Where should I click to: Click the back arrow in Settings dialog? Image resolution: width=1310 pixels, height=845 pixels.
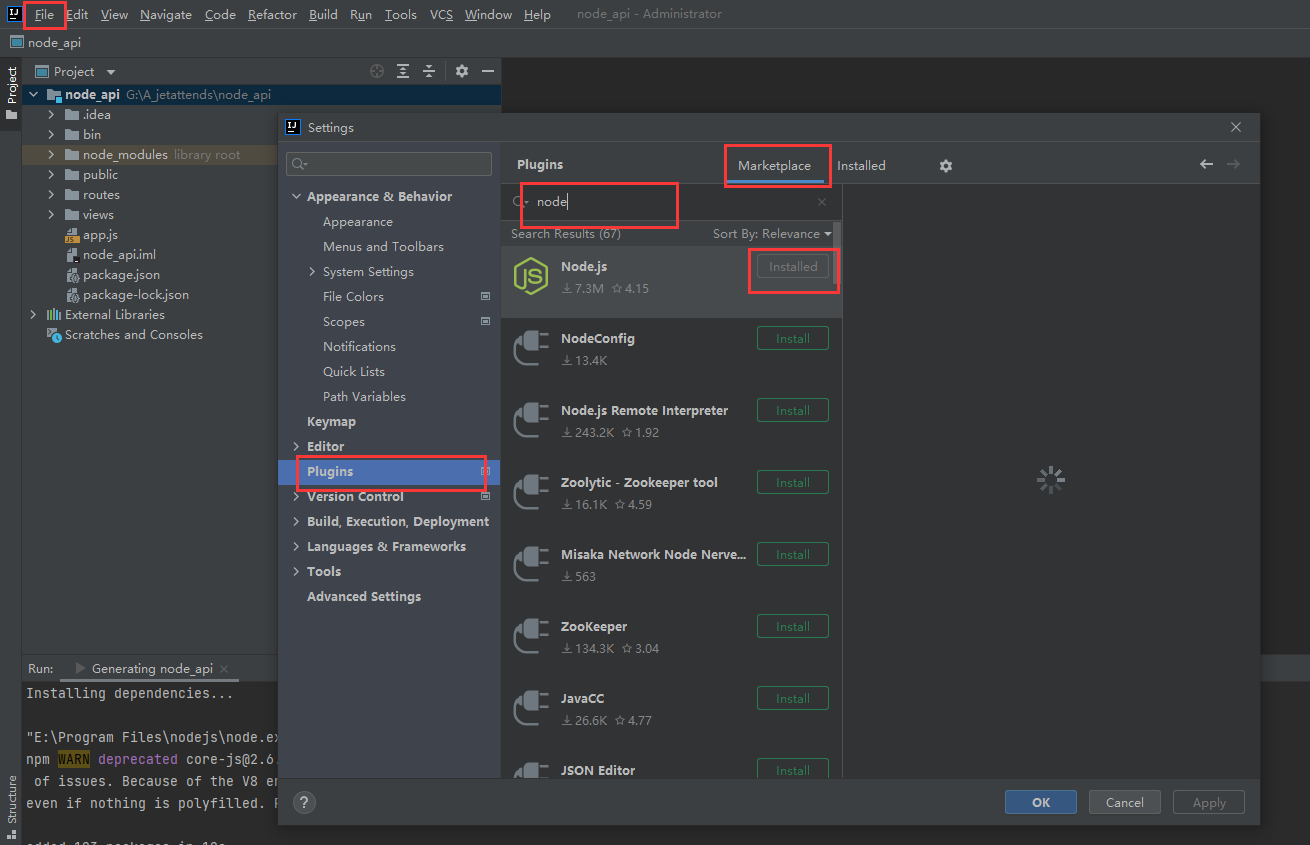point(1206,164)
